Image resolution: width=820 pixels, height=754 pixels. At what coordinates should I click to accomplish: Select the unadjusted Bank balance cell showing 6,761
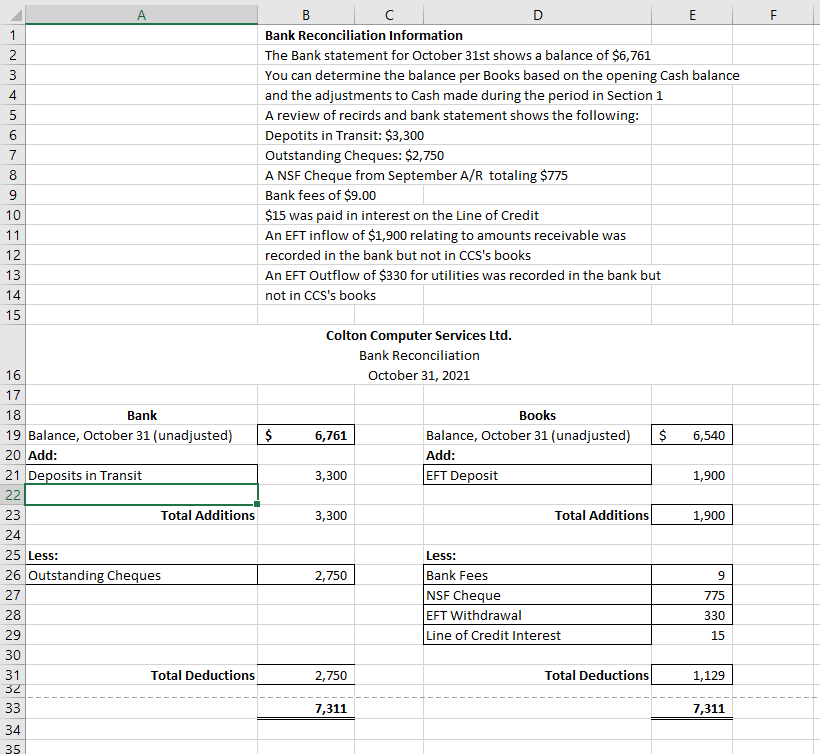306,435
